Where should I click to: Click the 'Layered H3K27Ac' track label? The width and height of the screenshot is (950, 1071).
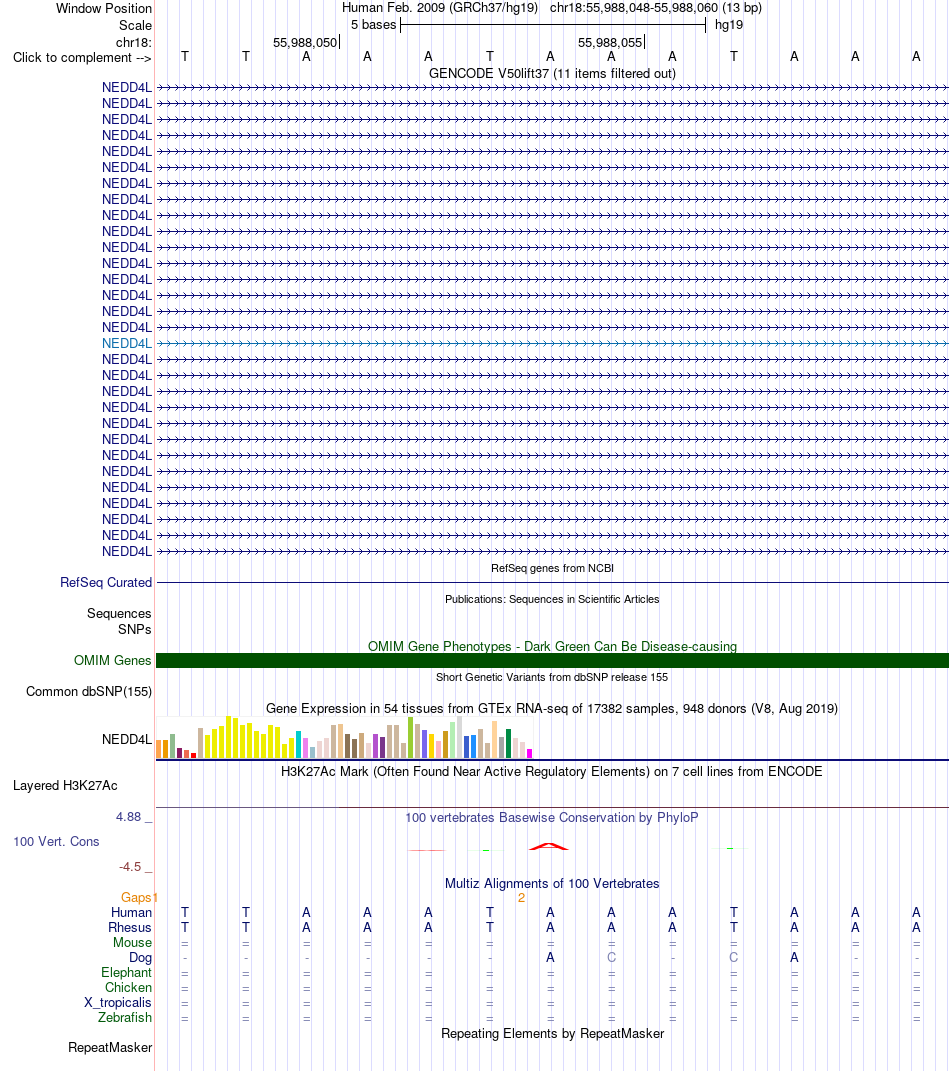(x=65, y=785)
